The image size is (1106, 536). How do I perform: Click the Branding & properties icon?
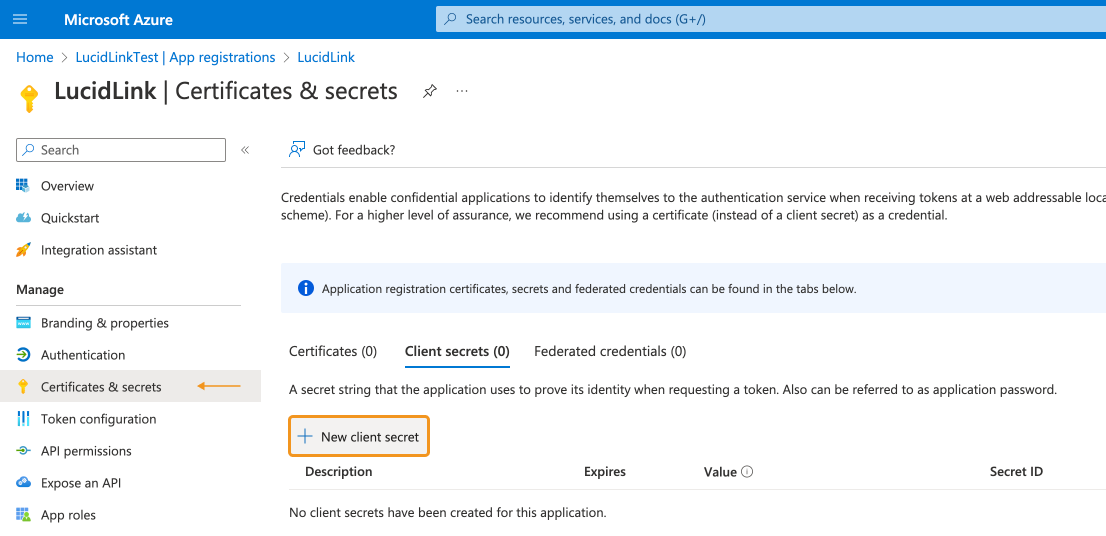pyautogui.click(x=23, y=323)
